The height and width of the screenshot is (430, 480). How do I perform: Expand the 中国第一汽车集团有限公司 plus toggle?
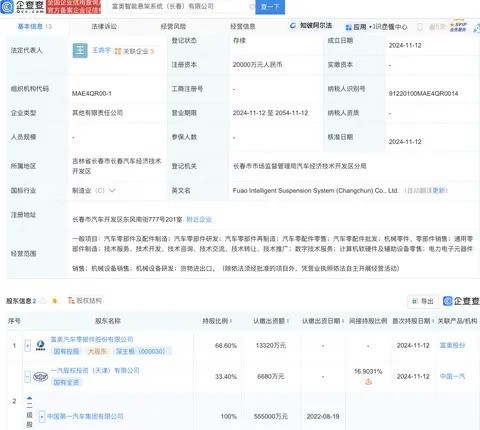point(42,416)
